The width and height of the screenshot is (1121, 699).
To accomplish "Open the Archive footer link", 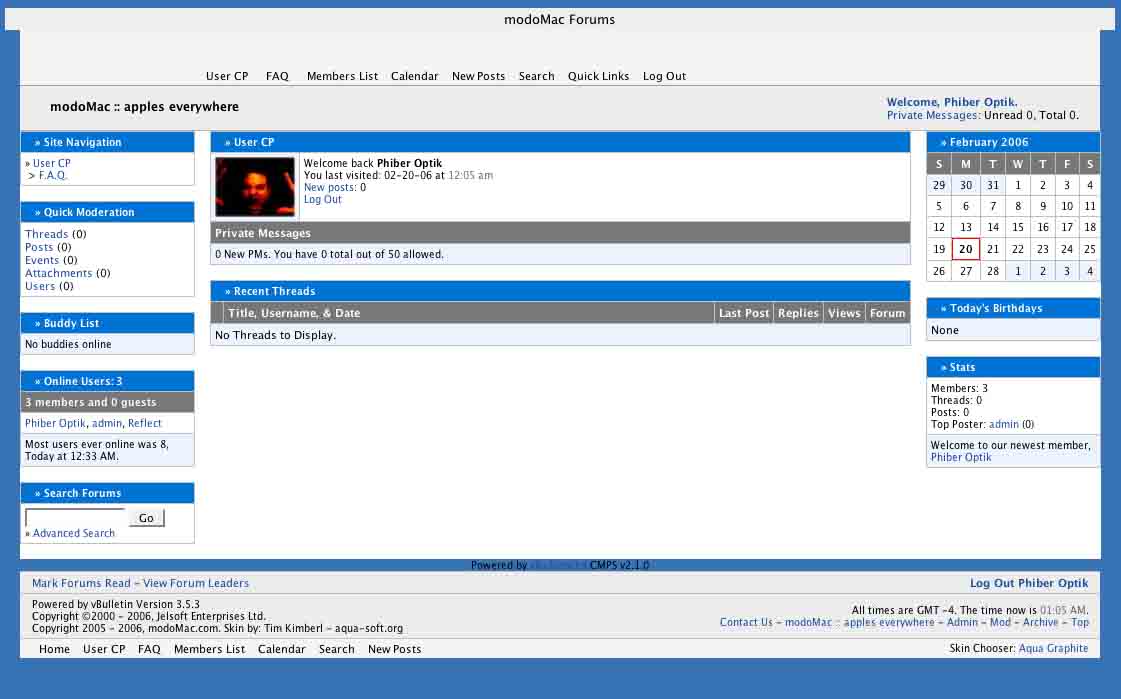I will (x=1040, y=623).
